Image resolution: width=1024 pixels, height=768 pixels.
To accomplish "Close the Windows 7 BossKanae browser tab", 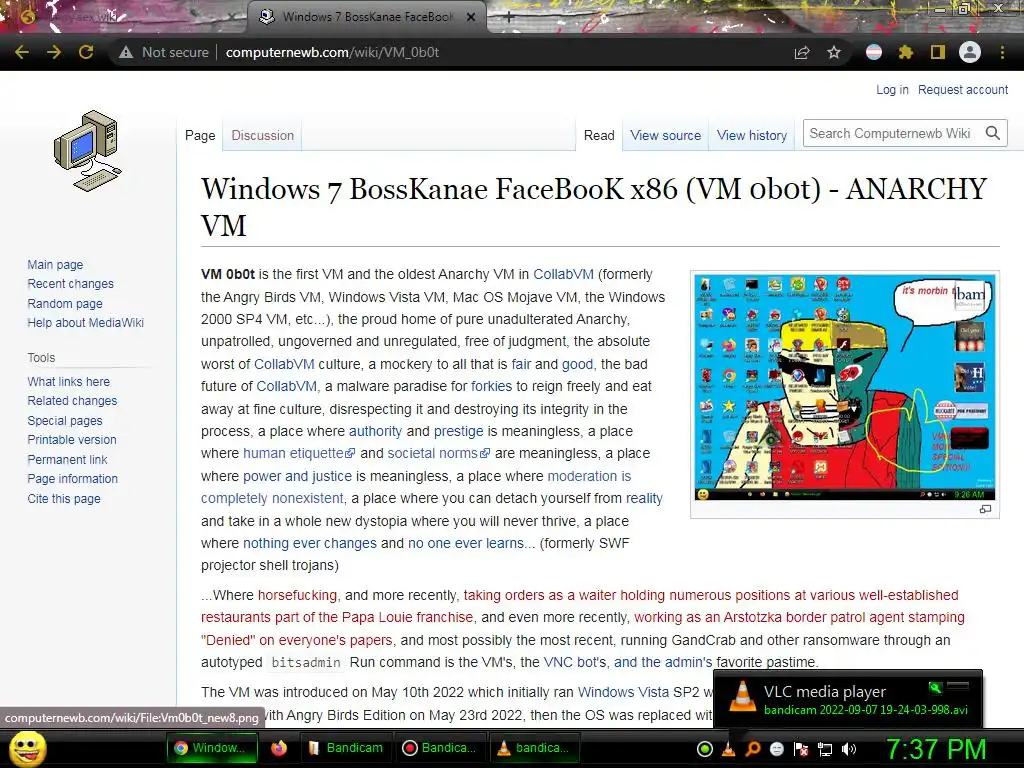I will (x=471, y=17).
